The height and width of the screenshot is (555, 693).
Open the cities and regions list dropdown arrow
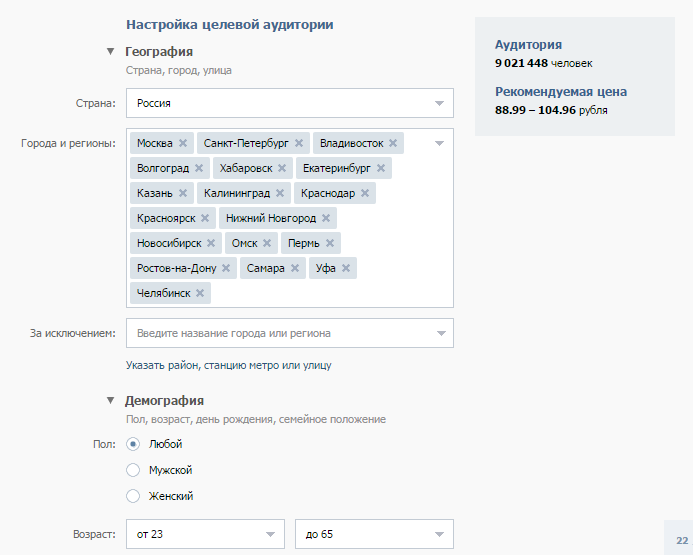coord(439,143)
